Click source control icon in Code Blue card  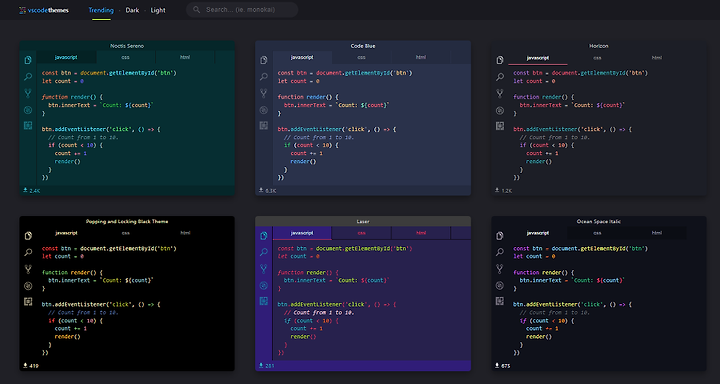pos(264,93)
